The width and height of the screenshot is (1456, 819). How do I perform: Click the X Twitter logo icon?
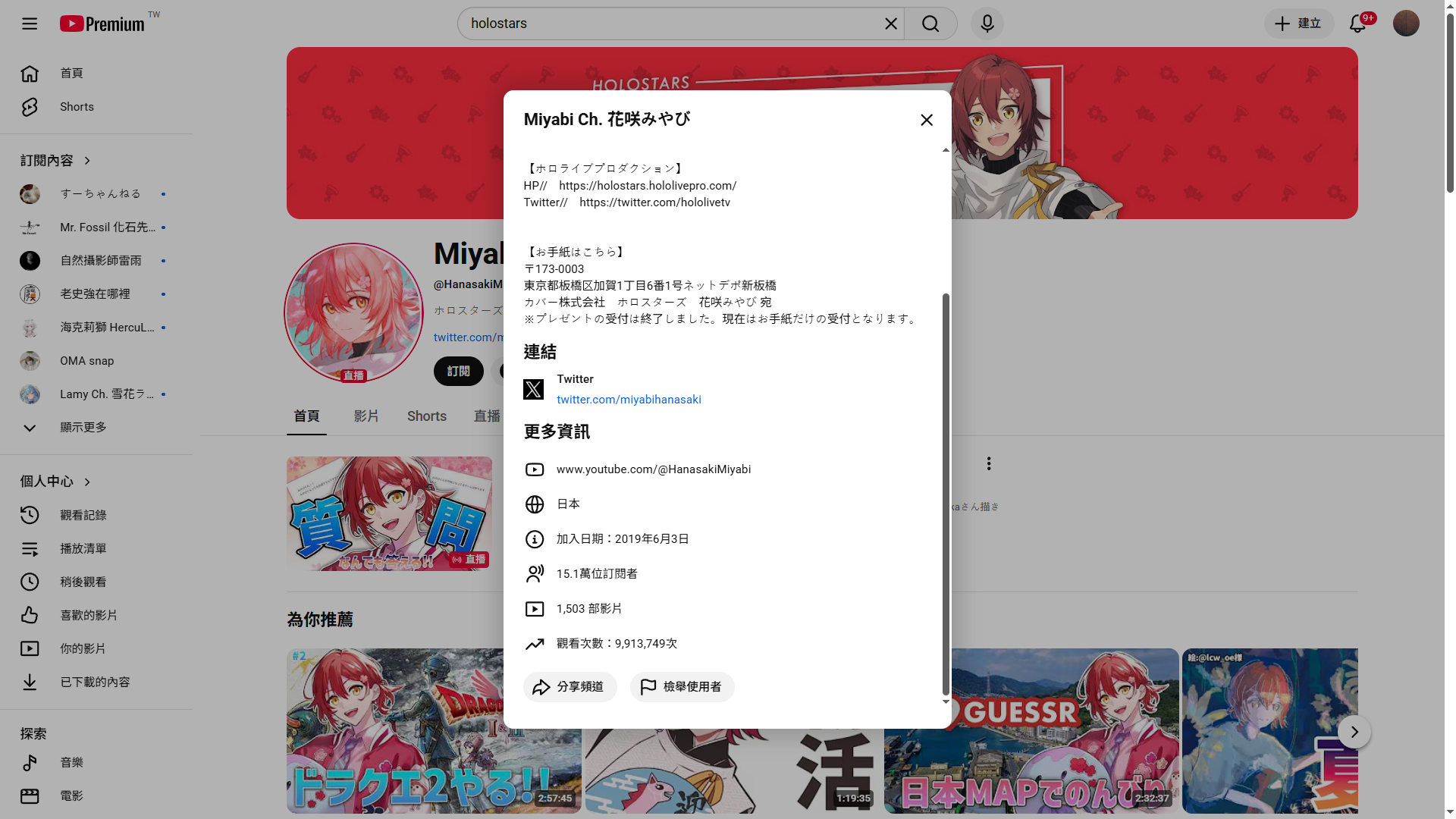point(533,389)
